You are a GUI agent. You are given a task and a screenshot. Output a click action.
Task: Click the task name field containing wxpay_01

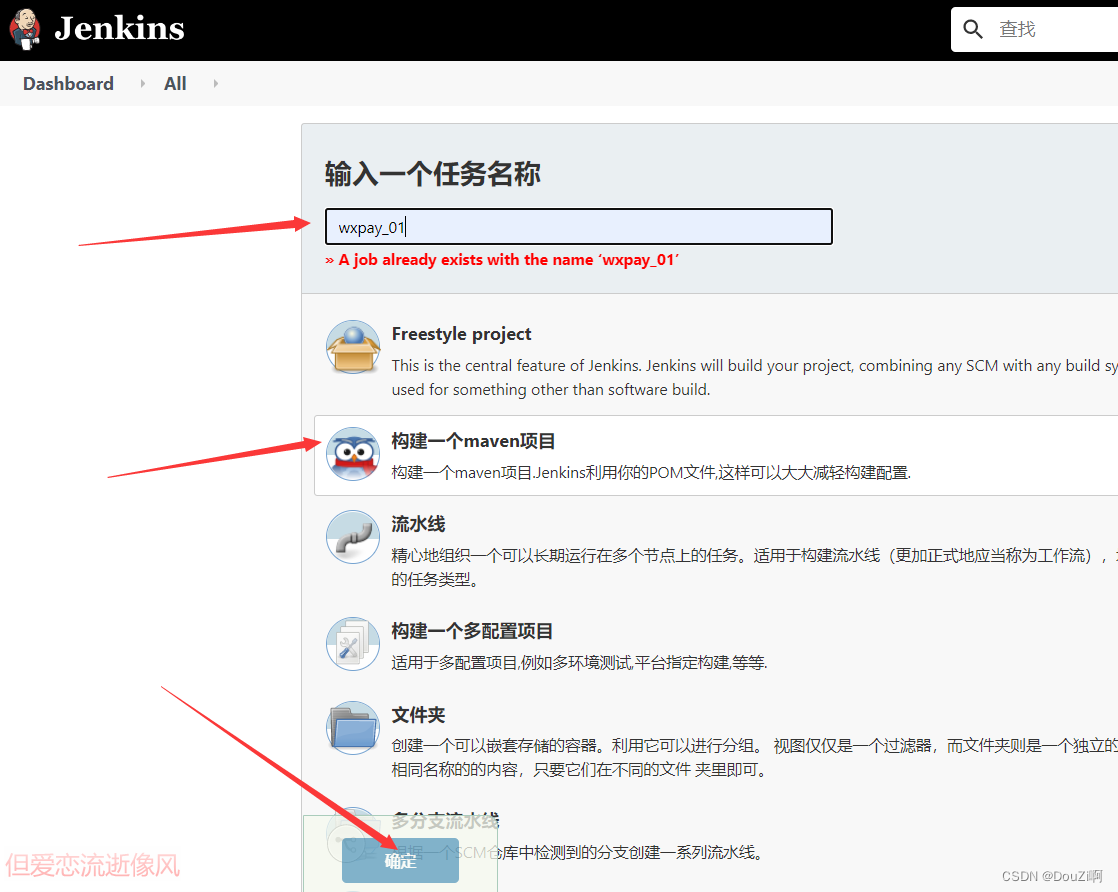[578, 227]
